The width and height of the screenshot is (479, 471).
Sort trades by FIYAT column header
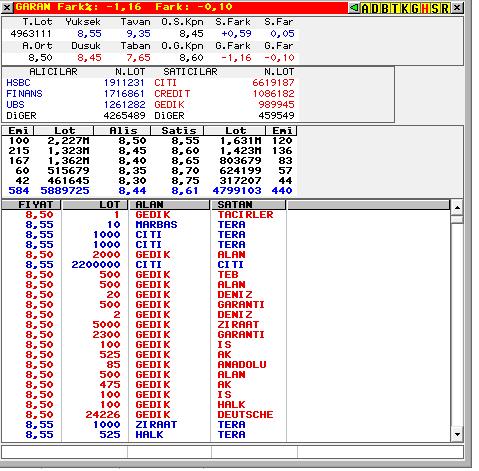click(31, 204)
